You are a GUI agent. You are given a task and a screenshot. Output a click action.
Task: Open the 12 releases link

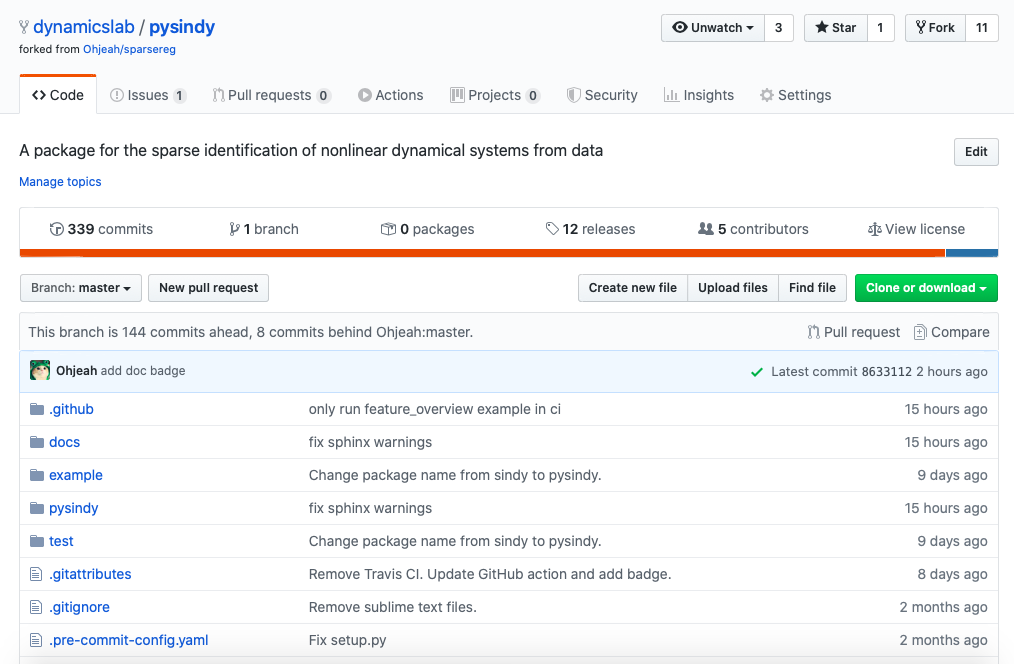(x=590, y=229)
